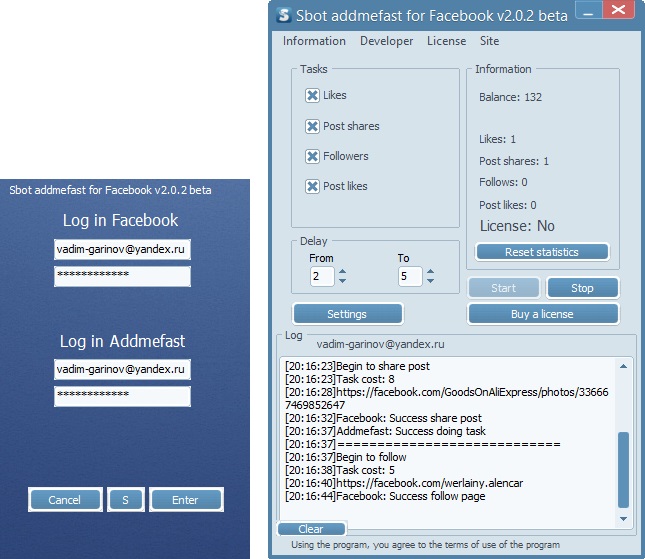Increase the Delay From value with up arrow
The image size is (645, 559).
[342, 271]
